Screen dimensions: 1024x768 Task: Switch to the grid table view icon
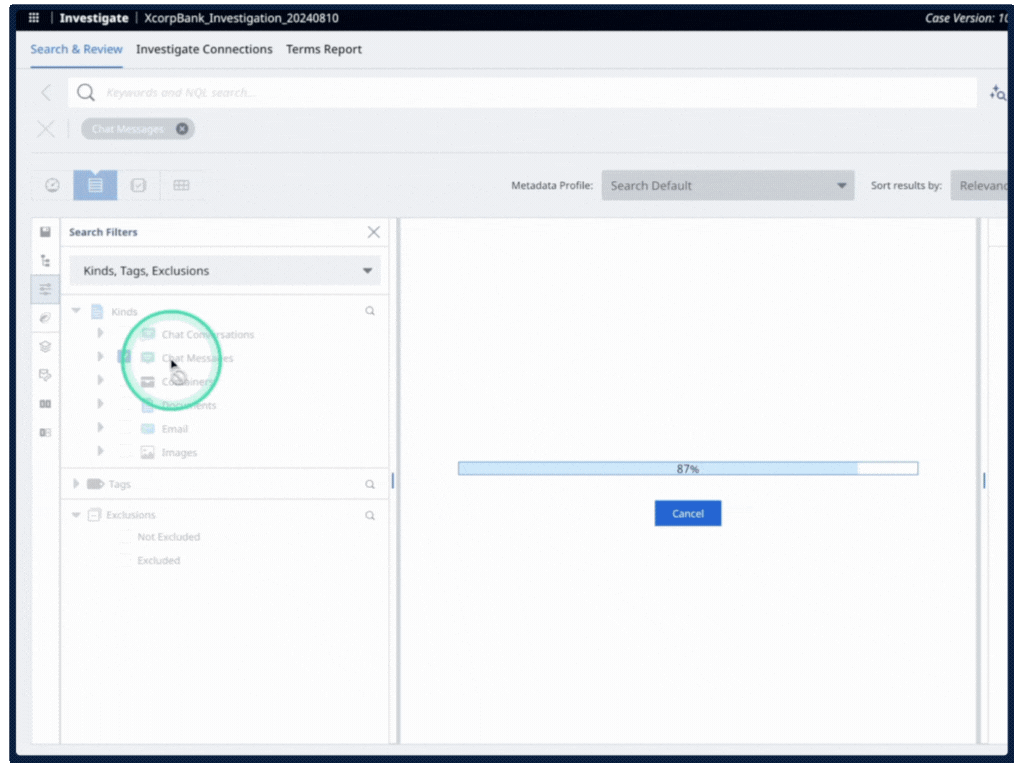point(182,185)
